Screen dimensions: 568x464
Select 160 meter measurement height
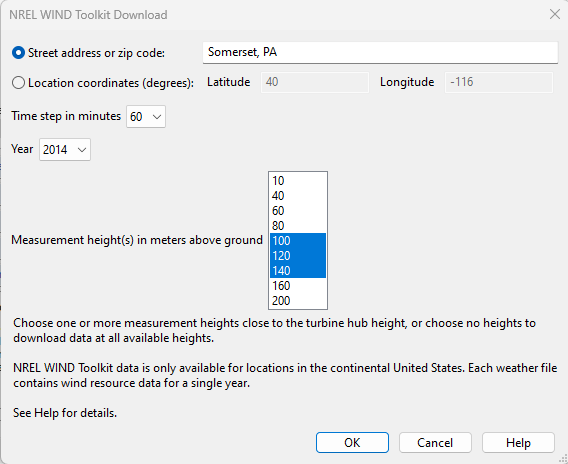tap(298, 286)
